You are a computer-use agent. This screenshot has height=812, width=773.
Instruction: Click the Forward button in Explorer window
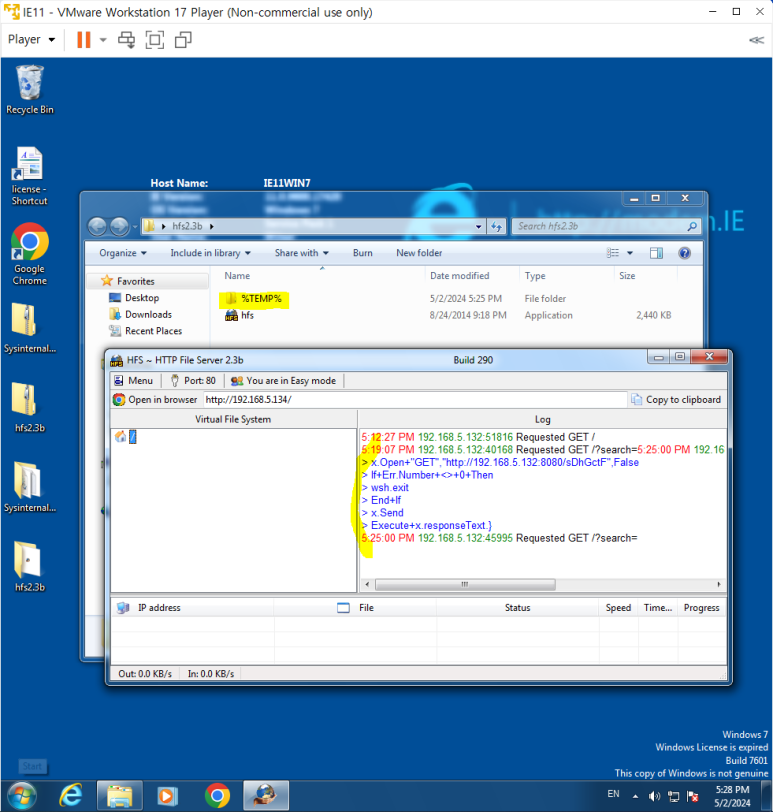coord(119,226)
